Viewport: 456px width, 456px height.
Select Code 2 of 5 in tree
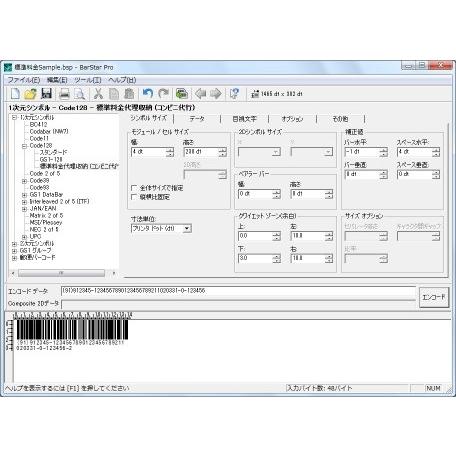(45, 174)
